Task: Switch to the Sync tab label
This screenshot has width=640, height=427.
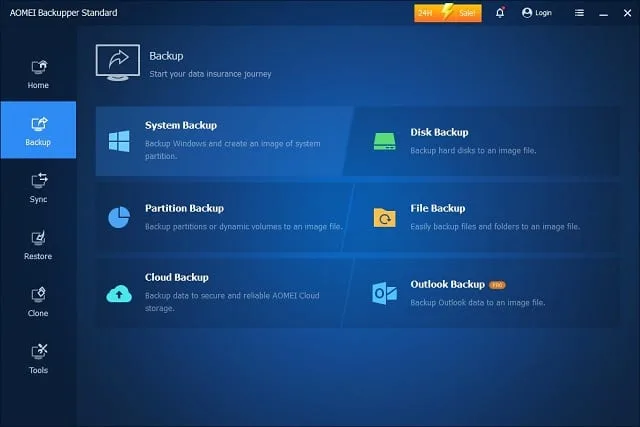Action: pyautogui.click(x=38, y=200)
